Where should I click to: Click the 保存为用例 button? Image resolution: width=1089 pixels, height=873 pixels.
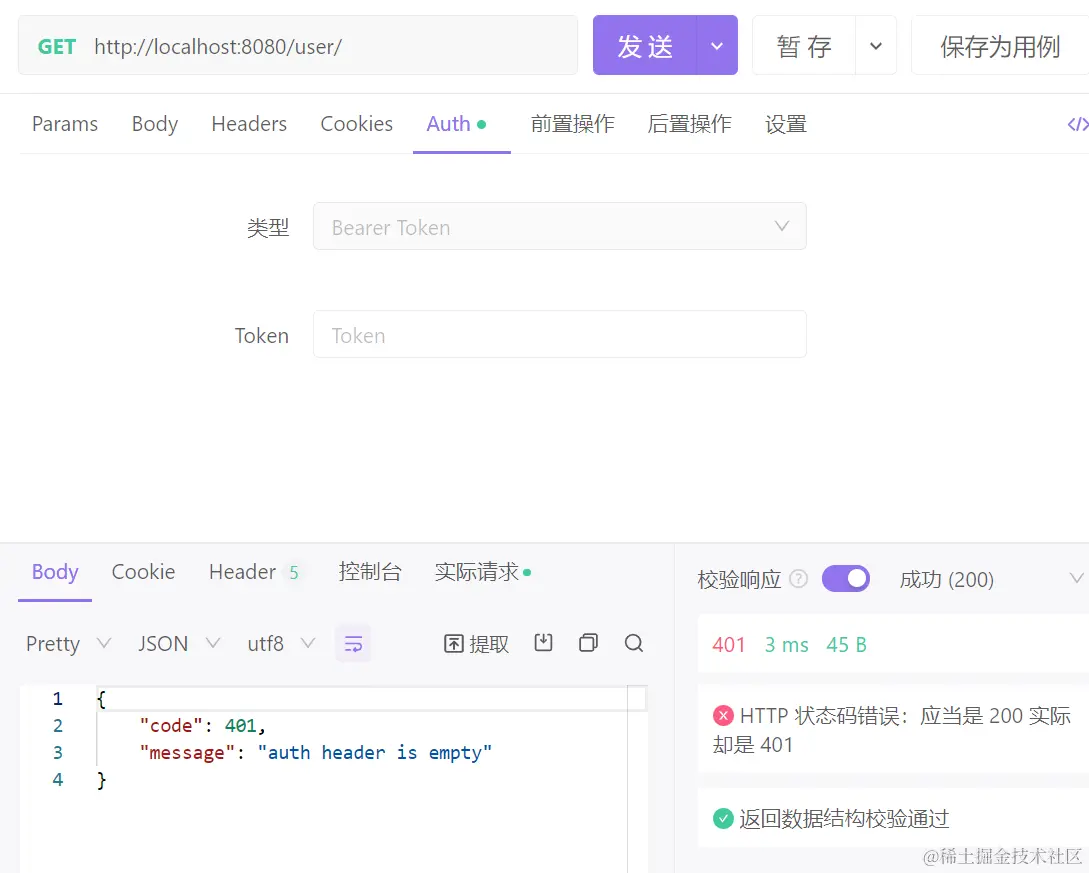point(999,46)
